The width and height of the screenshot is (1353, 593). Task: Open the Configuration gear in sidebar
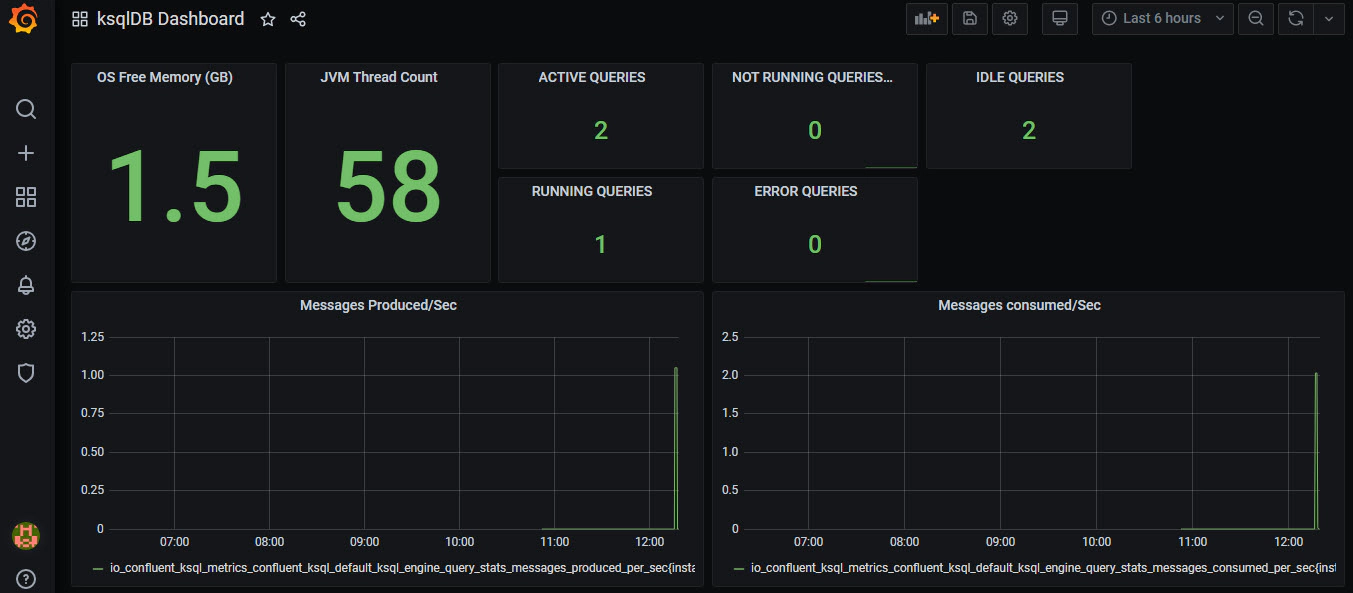coord(26,329)
